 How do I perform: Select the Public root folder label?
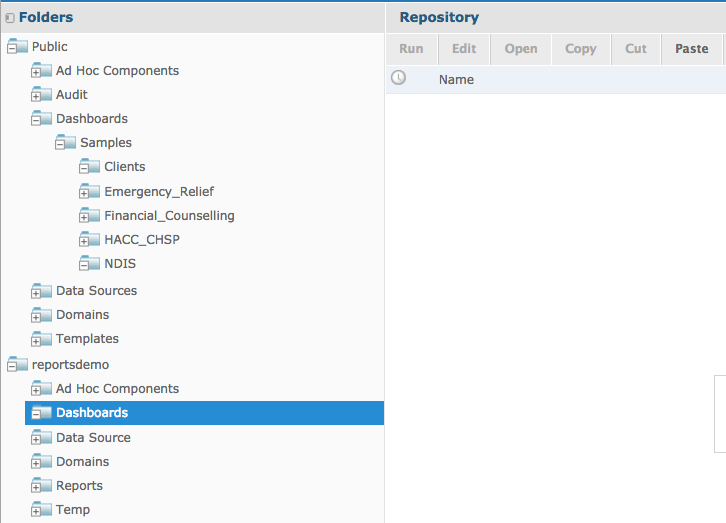(x=50, y=46)
